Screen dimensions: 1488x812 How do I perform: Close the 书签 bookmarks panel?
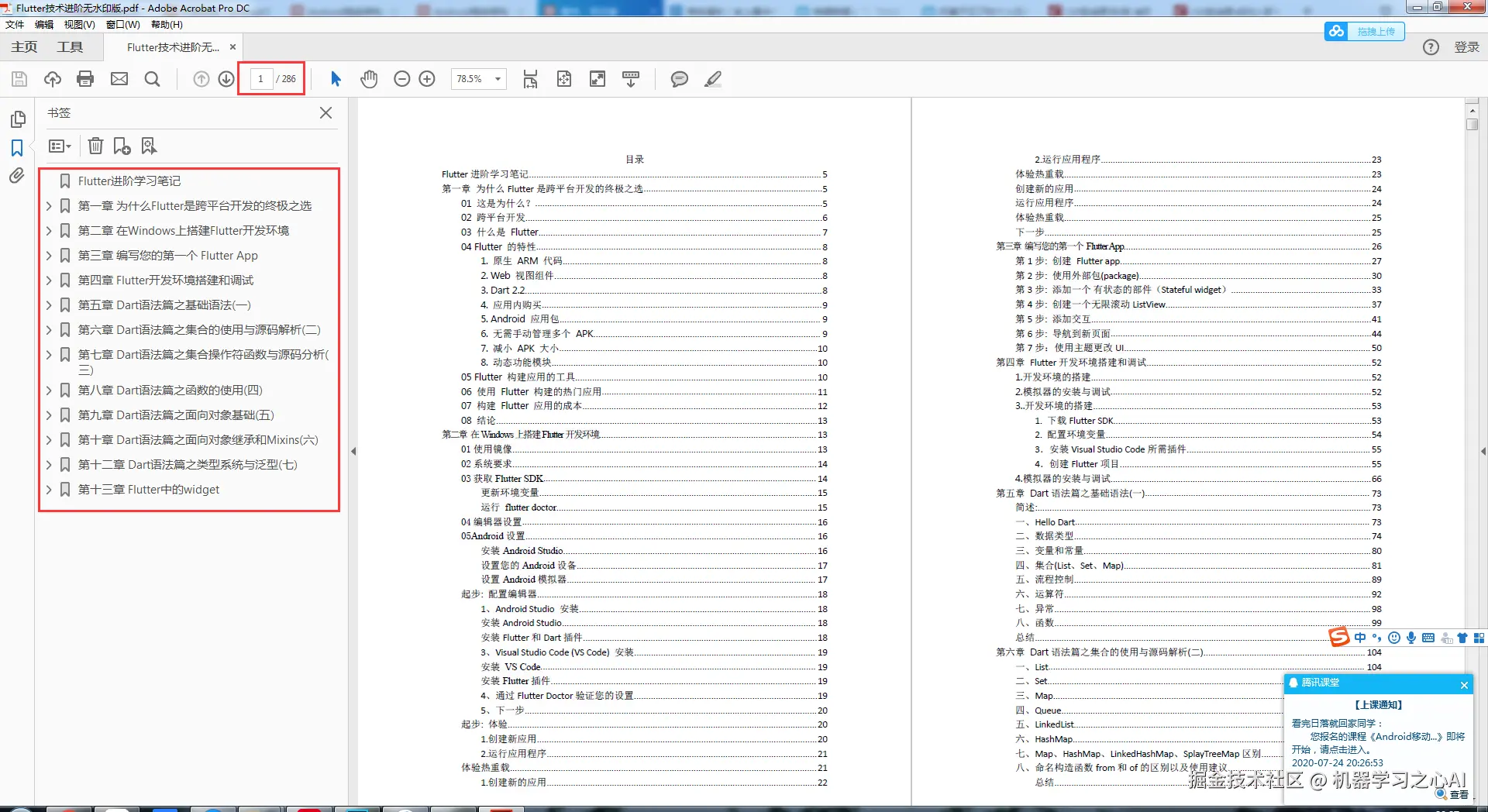326,113
